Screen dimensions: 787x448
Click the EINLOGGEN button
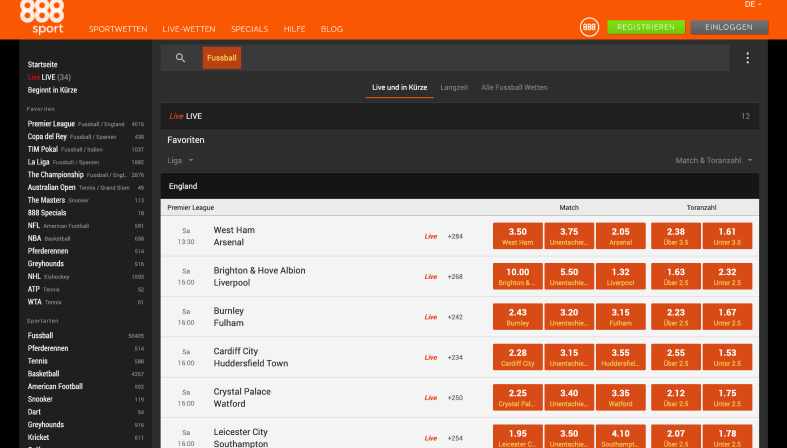pyautogui.click(x=729, y=27)
